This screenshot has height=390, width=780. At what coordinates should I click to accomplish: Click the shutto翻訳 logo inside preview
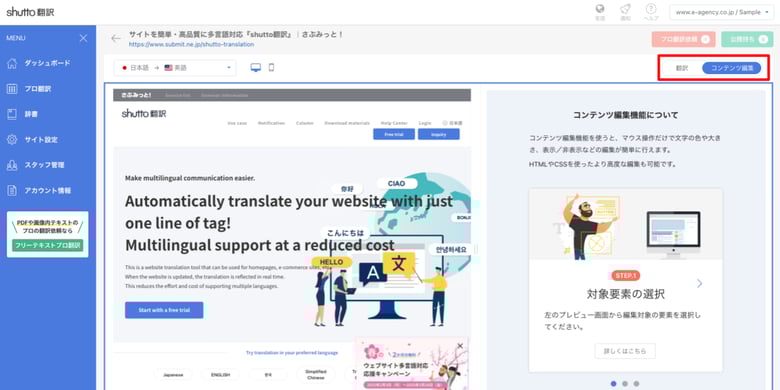[x=144, y=114]
